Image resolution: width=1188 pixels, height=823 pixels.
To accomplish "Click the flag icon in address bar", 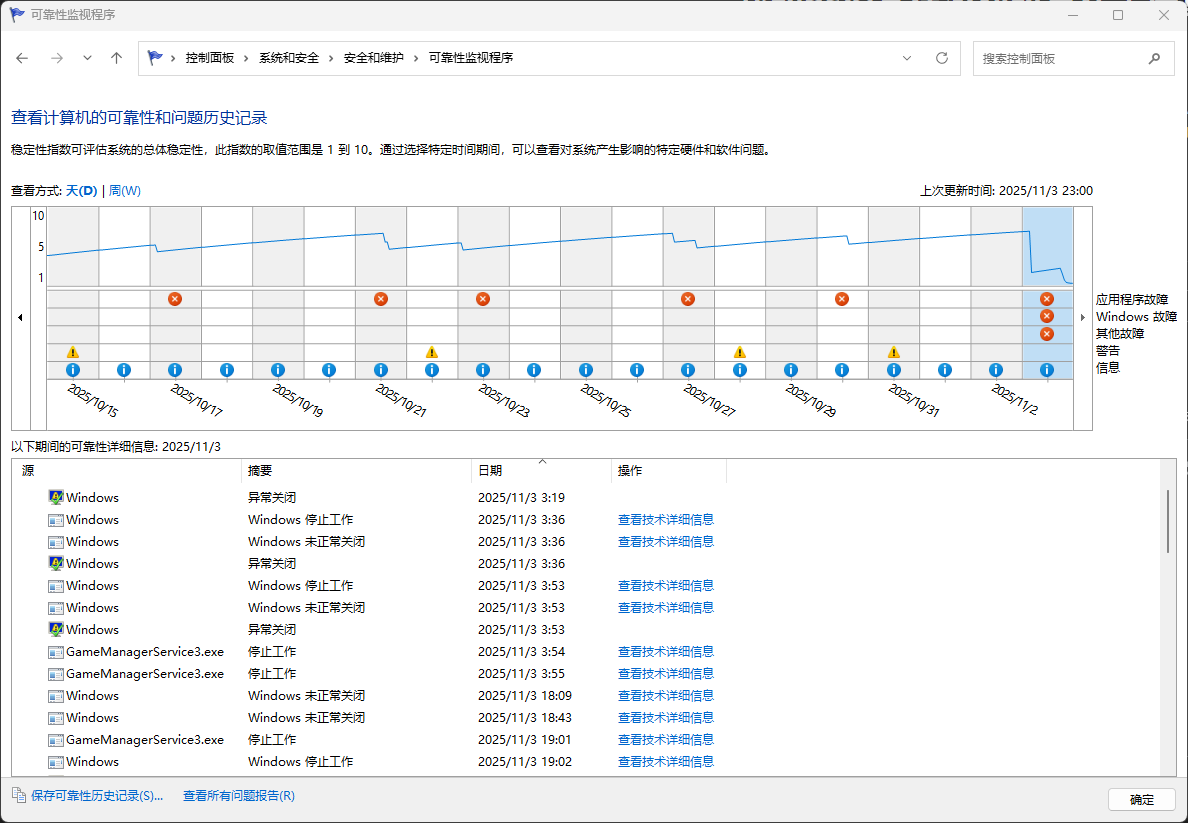I will (x=155, y=58).
